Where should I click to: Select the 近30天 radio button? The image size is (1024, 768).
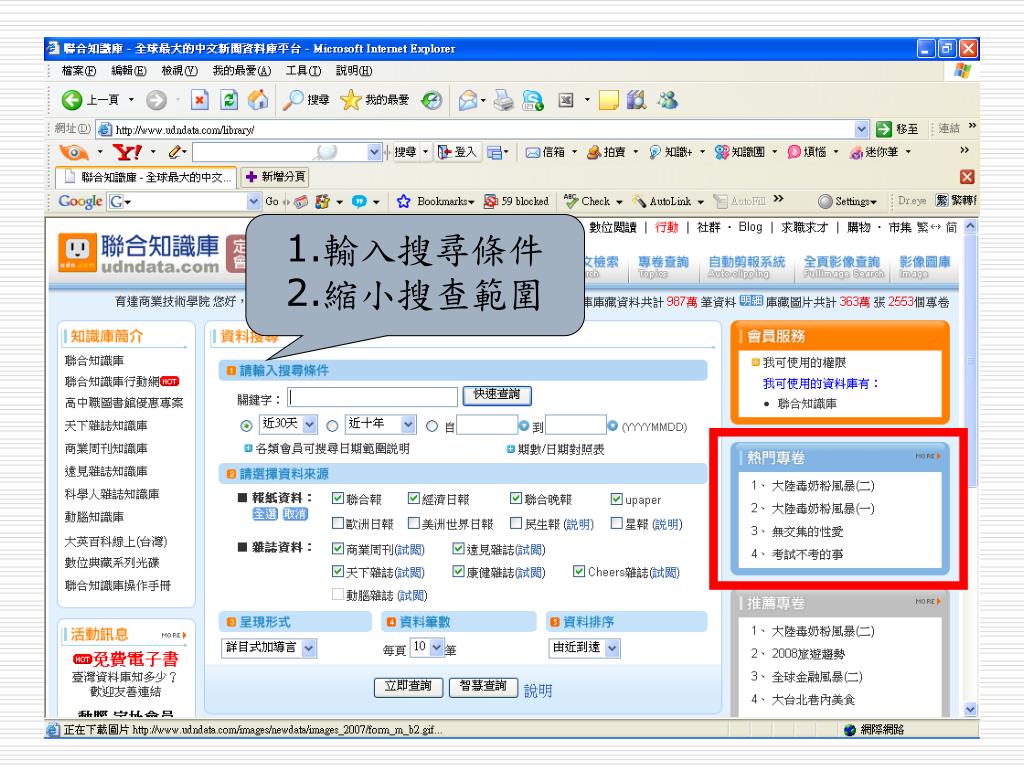click(x=246, y=426)
